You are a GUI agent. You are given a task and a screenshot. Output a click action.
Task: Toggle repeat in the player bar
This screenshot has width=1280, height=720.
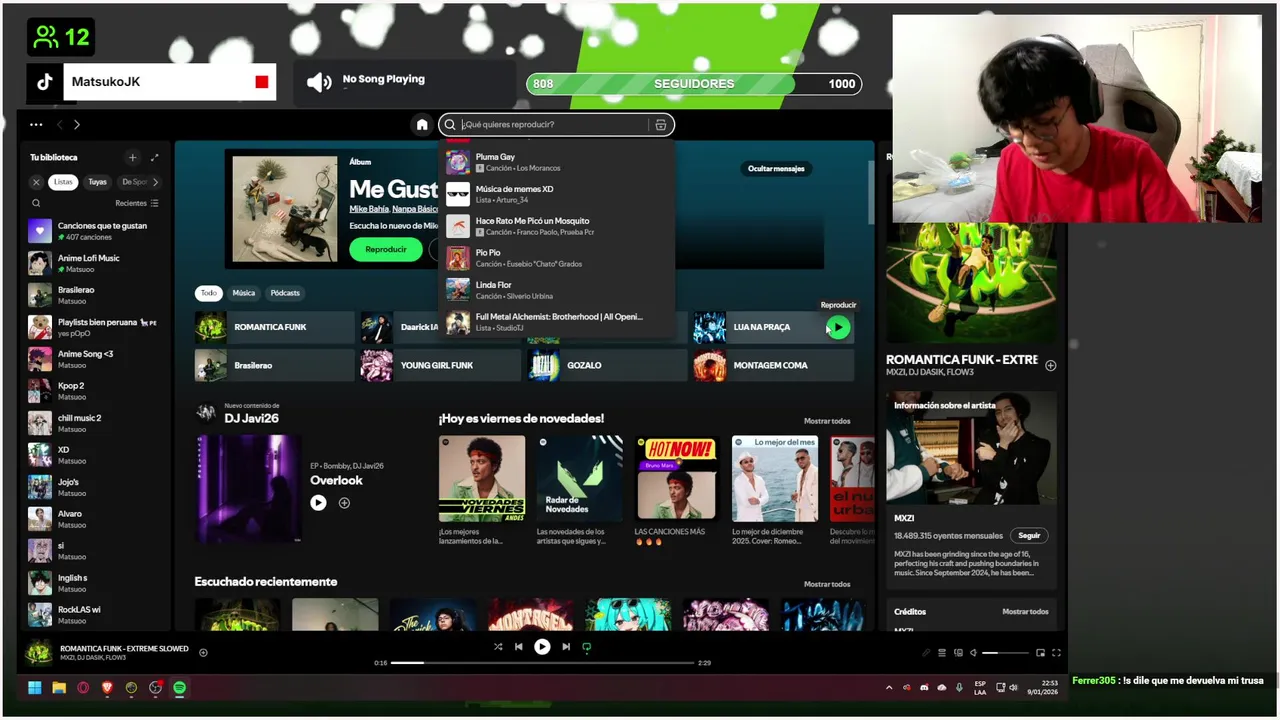(x=587, y=647)
